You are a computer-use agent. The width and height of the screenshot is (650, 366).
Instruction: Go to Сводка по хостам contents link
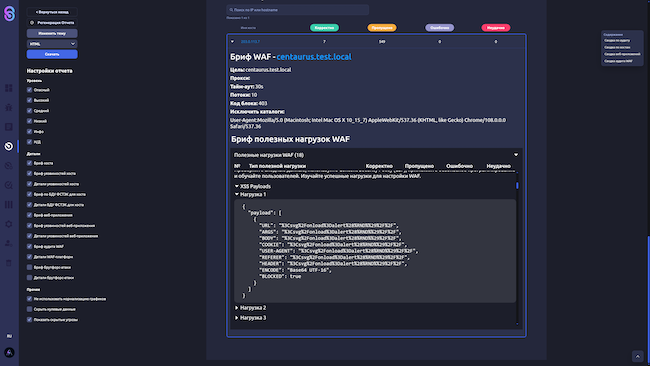(x=617, y=47)
